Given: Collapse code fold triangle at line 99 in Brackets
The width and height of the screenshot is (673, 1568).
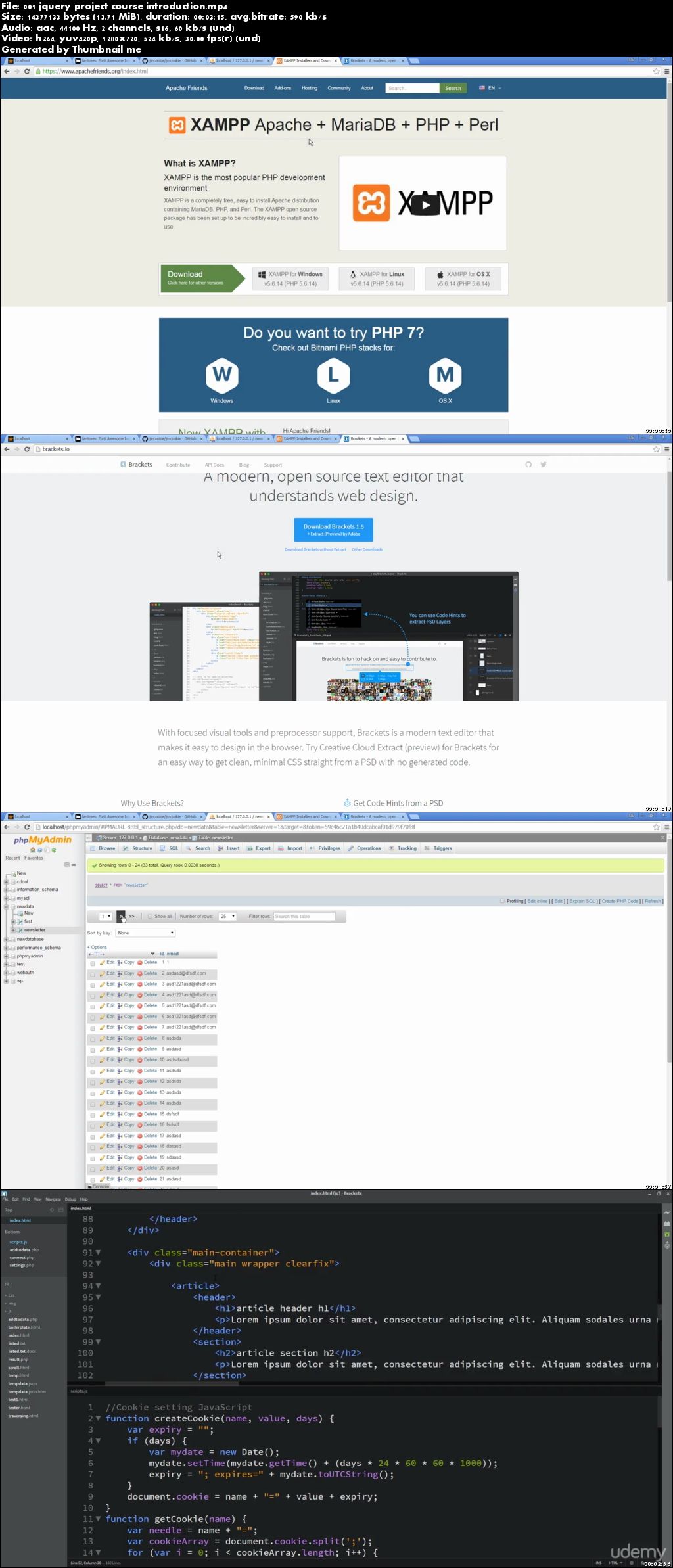Looking at the screenshot, I should 98,1342.
